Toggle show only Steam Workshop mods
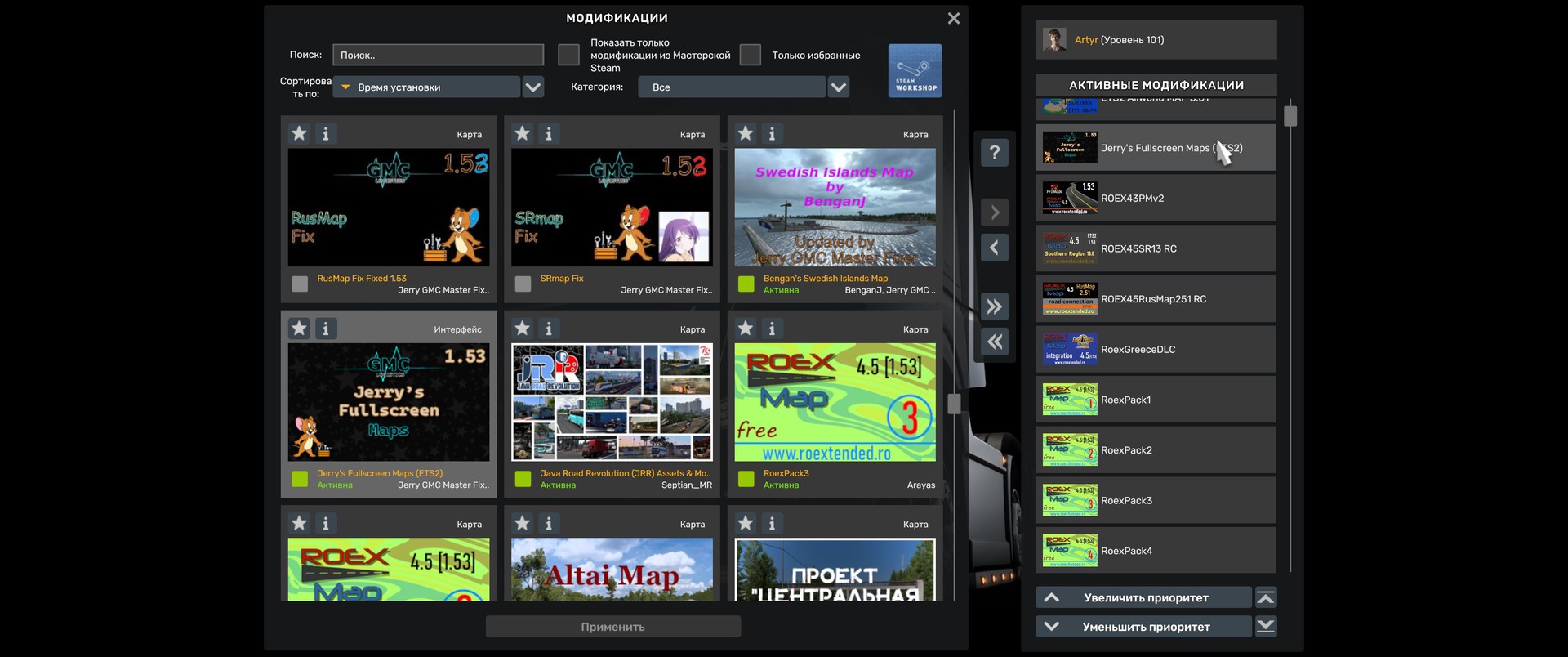Screen dimensions: 1568x657 click(x=568, y=55)
